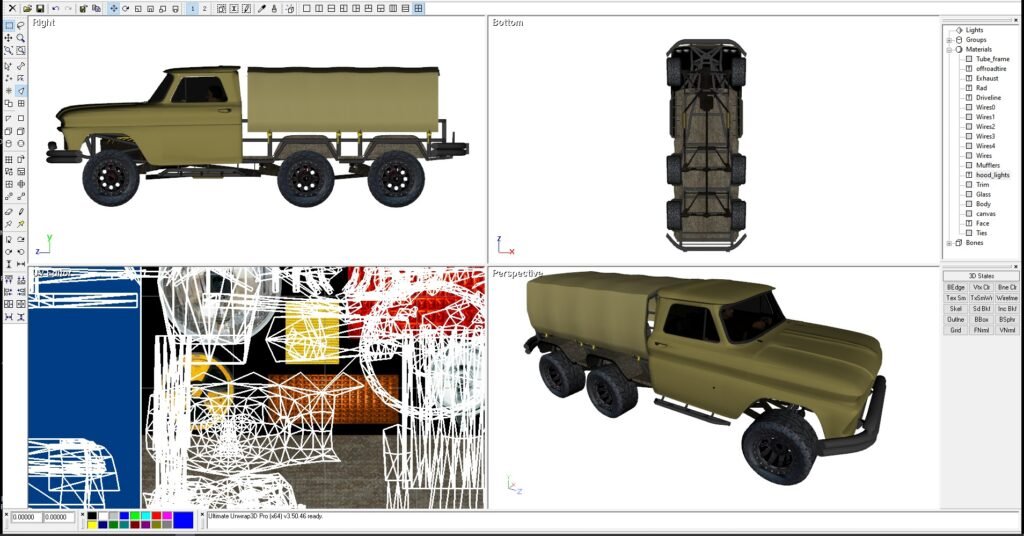
Task: Click the eyedropper icon in top toolbar
Action: 262,8
